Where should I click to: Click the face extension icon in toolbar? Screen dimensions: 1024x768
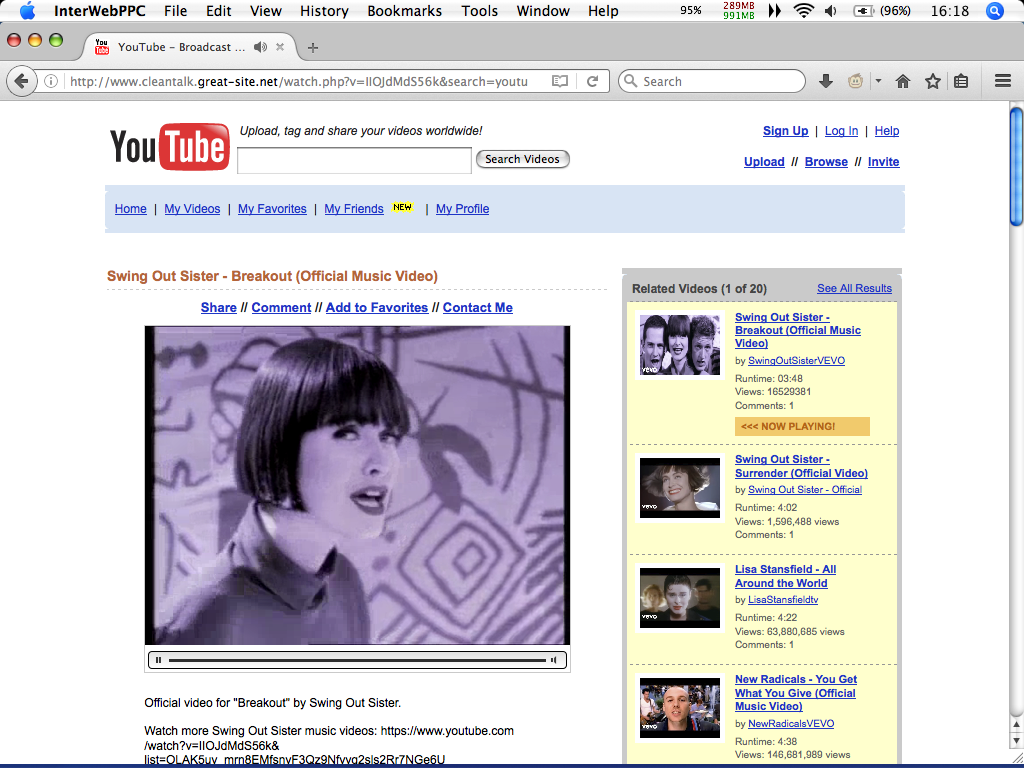(x=856, y=81)
